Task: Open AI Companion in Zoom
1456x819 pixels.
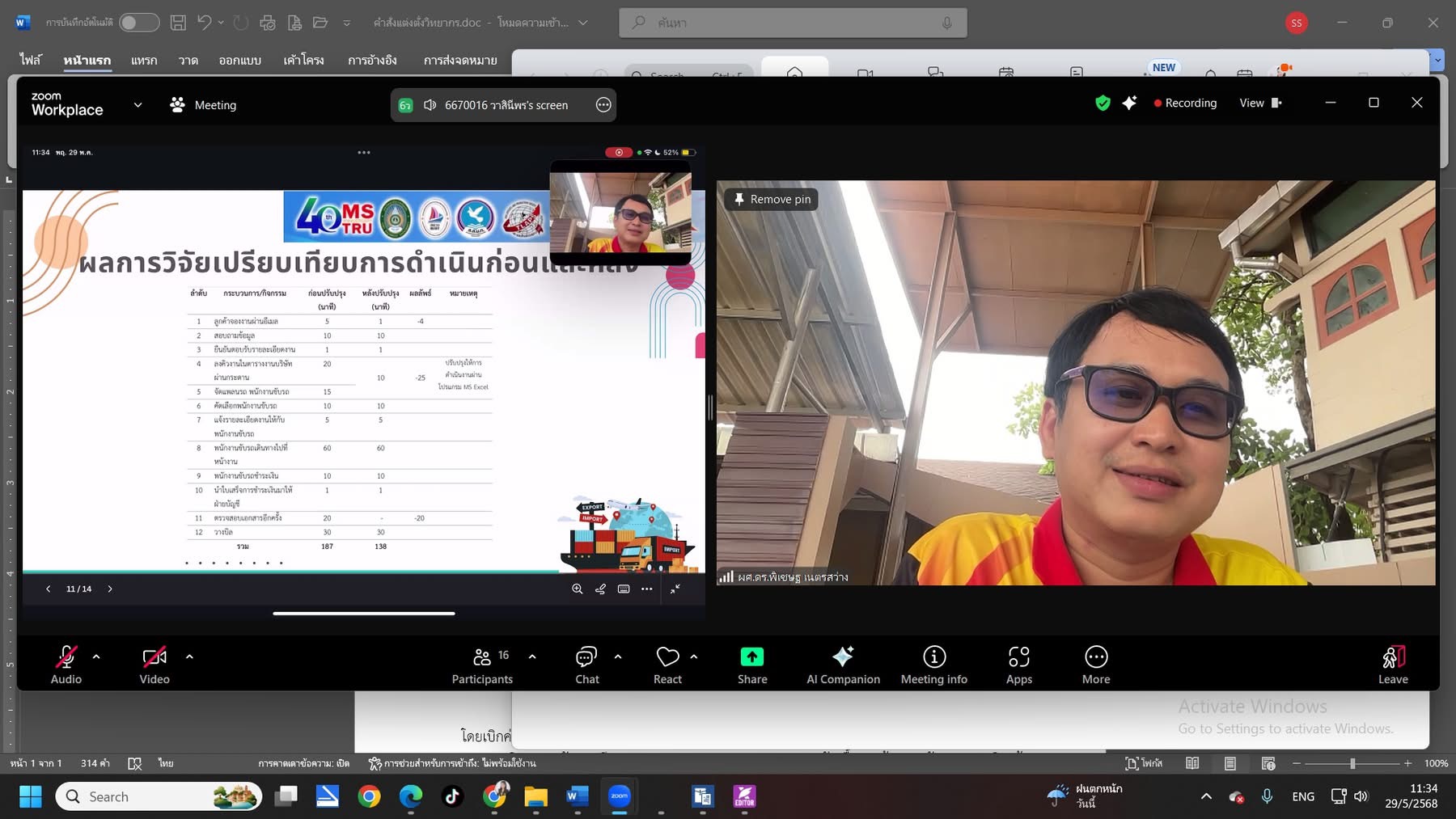Action: (843, 665)
